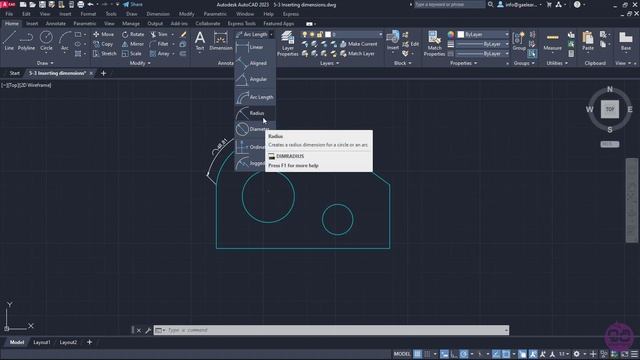Choose Linear from dimension dropdown
The width and height of the screenshot is (640, 360).
[x=255, y=47]
